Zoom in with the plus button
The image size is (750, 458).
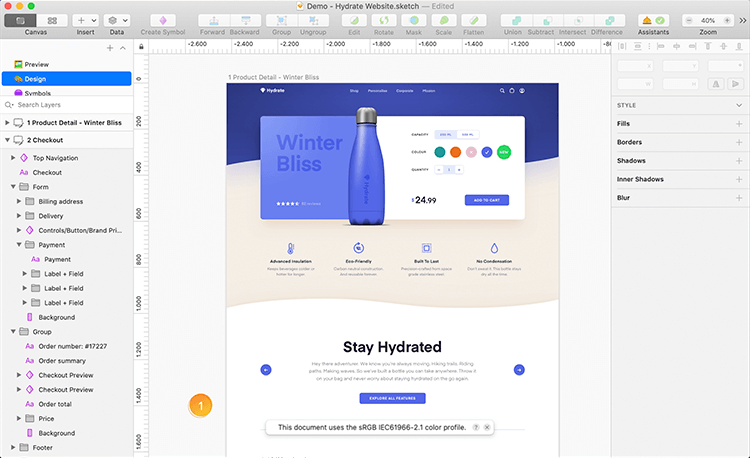pos(727,21)
